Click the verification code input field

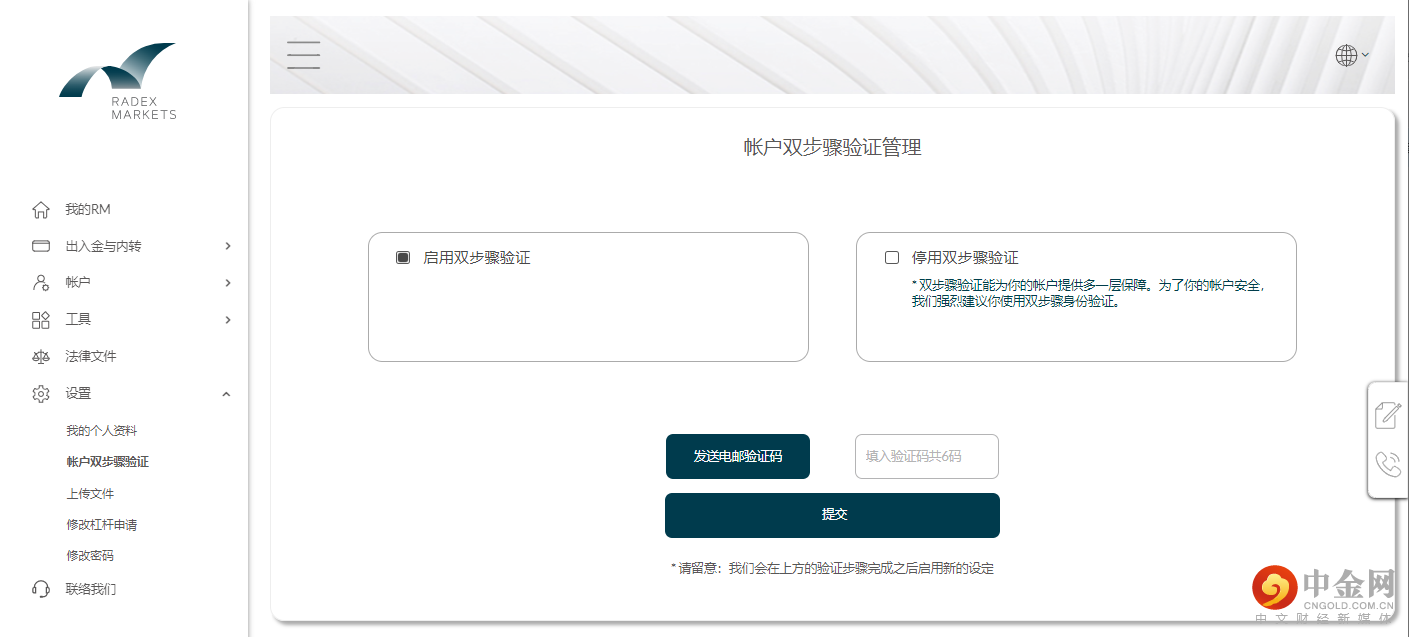tap(926, 456)
